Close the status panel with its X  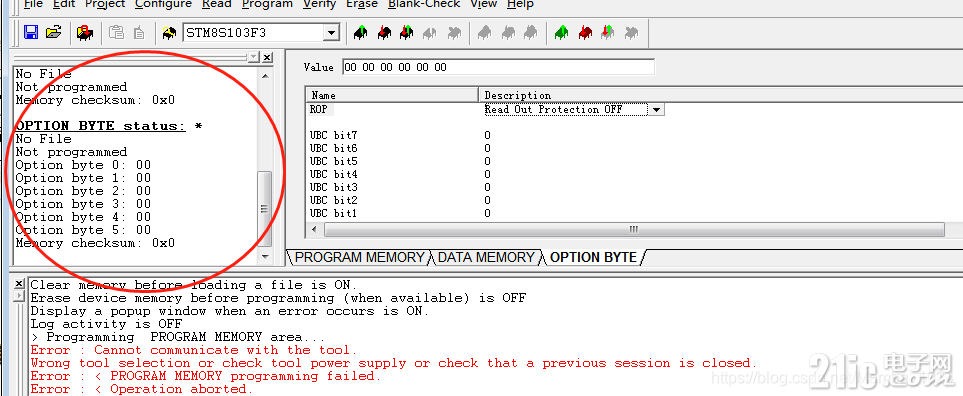pyautogui.click(x=267, y=57)
